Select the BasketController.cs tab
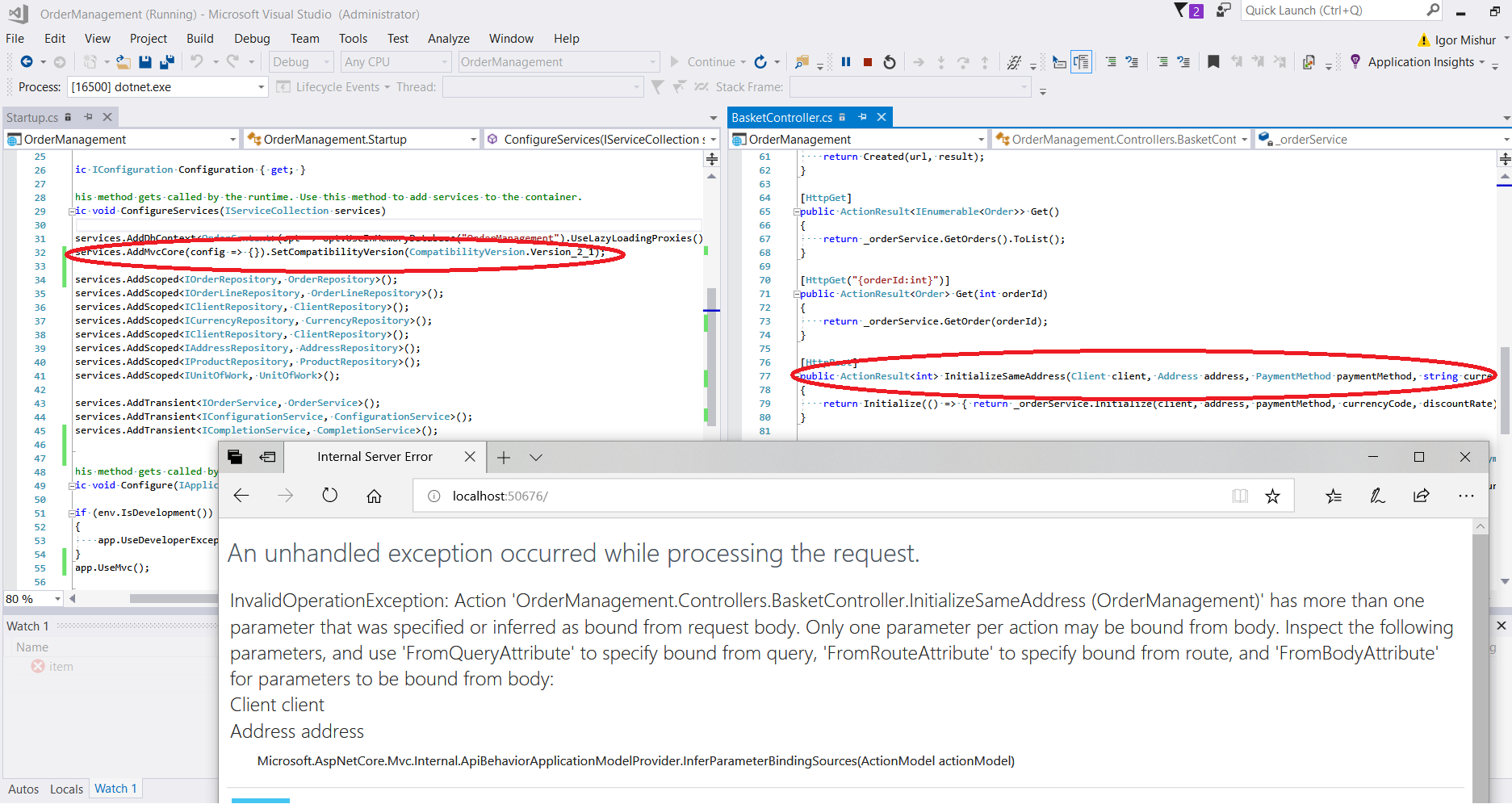This screenshot has height=804, width=1512. click(781, 118)
